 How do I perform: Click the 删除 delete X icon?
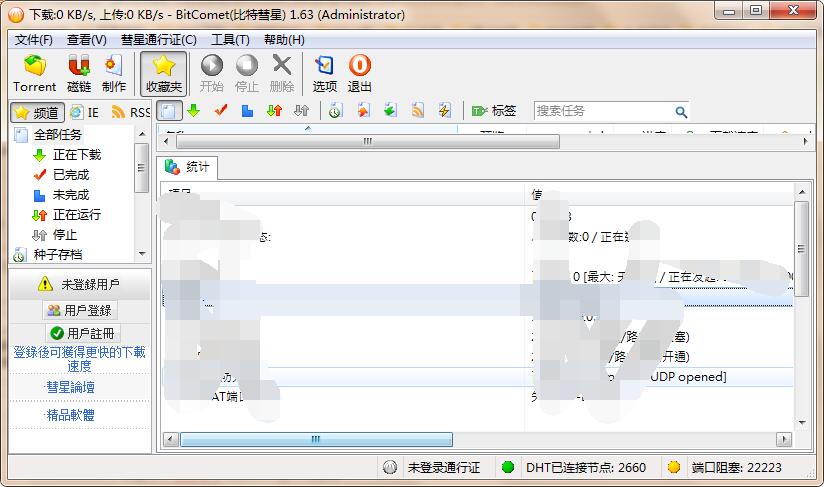[282, 73]
